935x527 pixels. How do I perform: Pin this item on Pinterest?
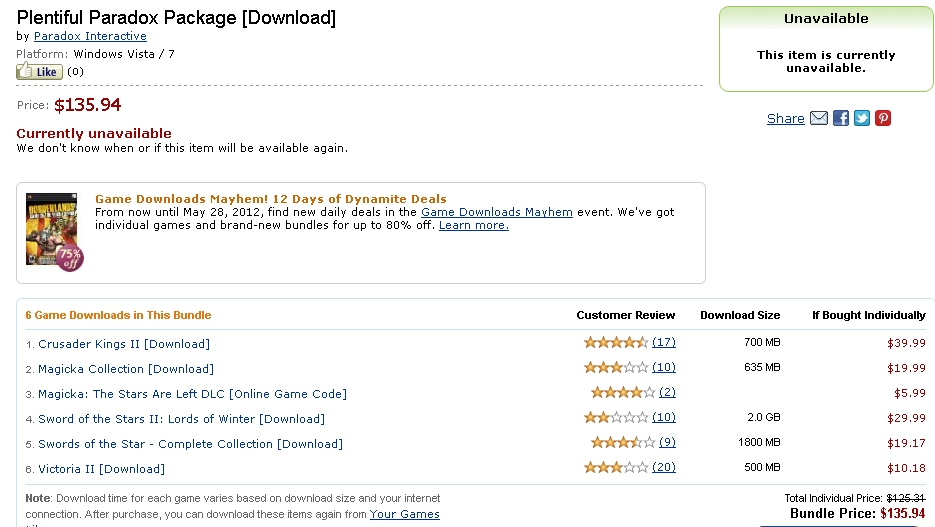[883, 118]
